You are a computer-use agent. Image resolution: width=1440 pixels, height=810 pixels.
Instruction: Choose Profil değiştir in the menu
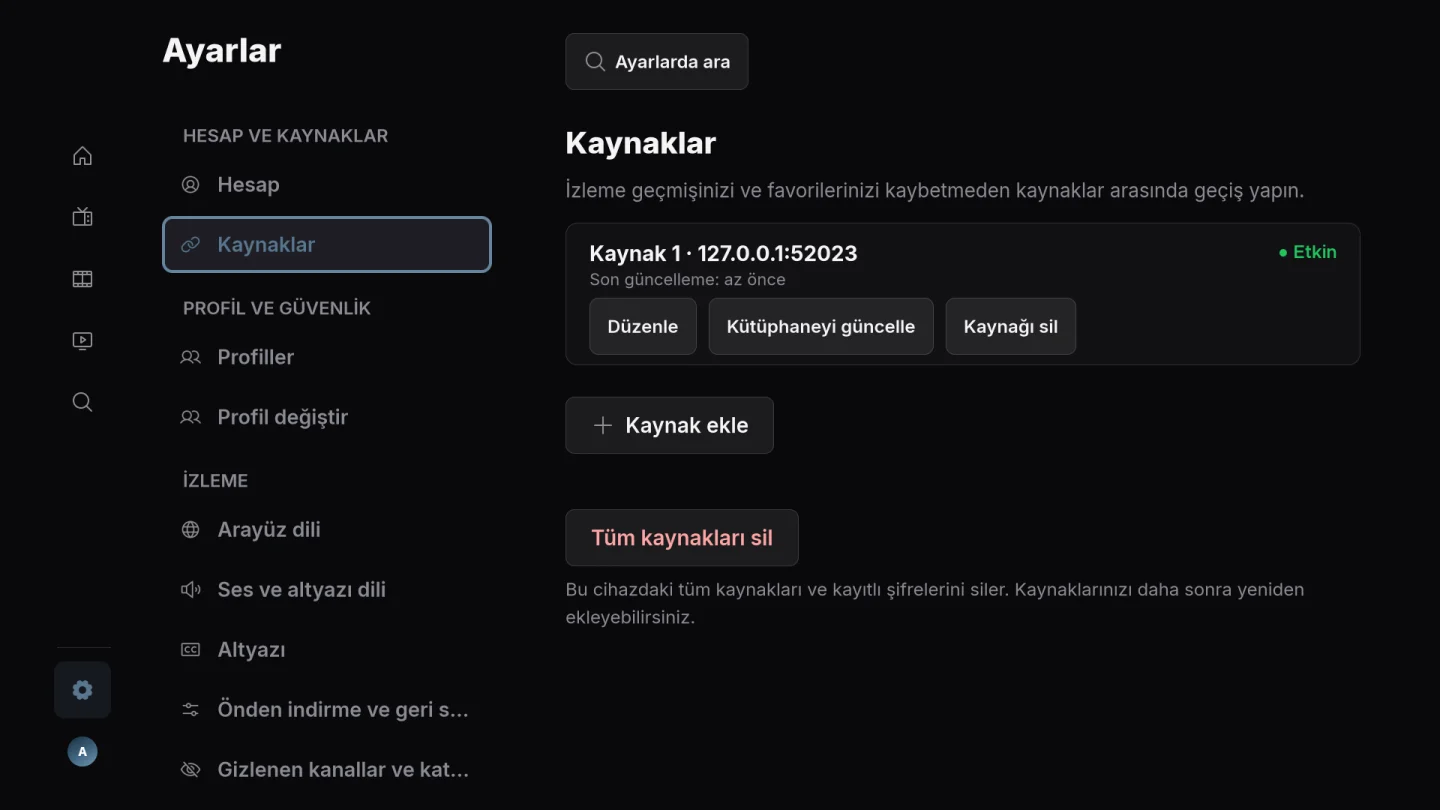(327, 417)
